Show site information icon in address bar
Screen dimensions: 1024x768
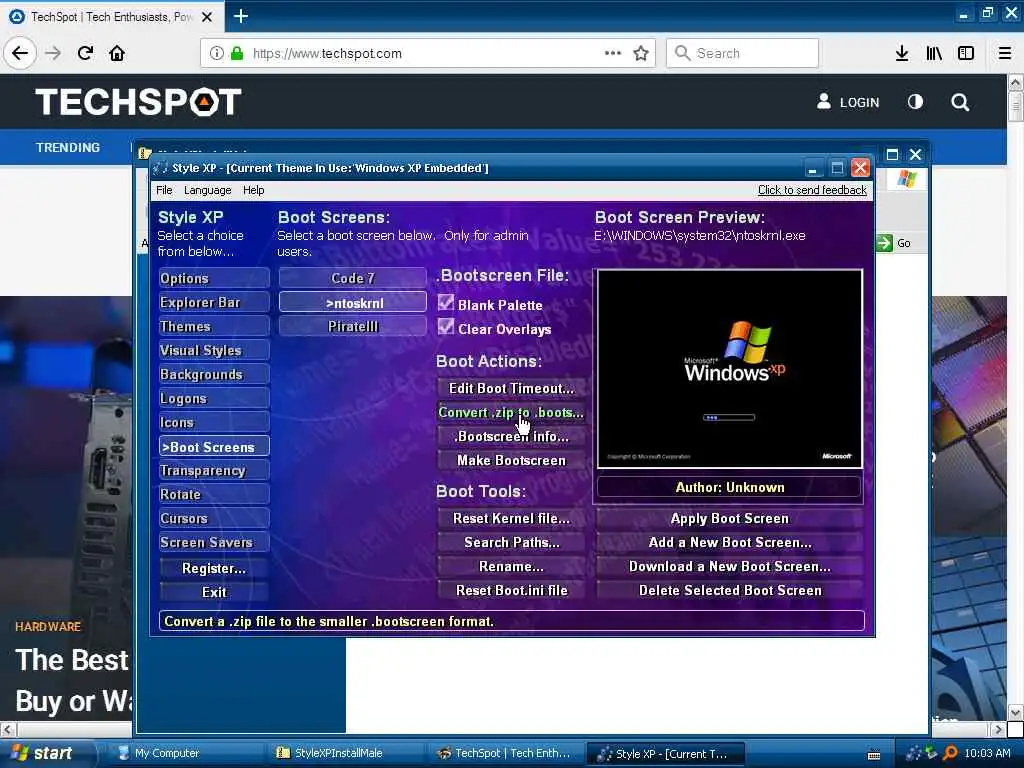[x=217, y=53]
